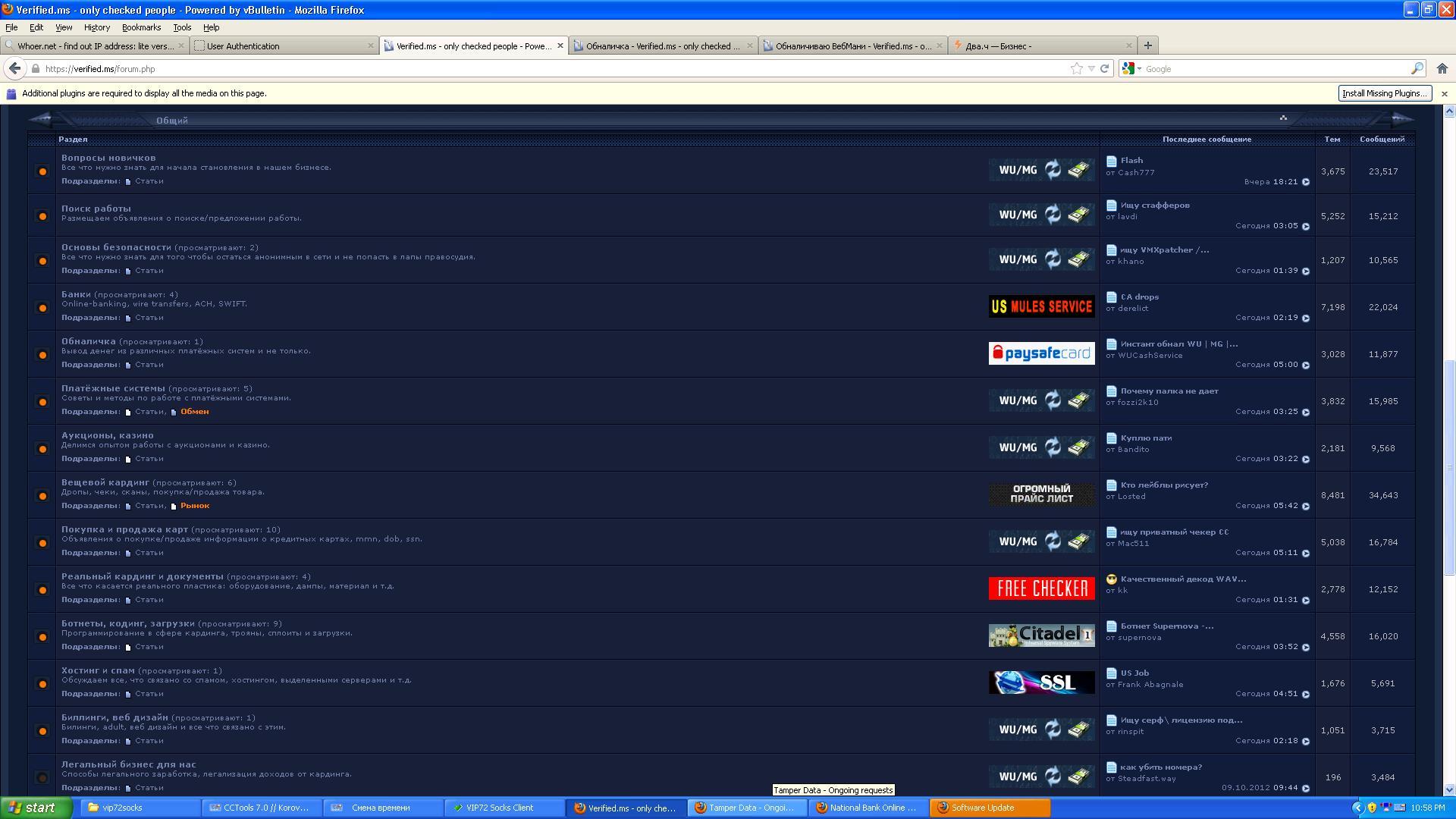This screenshot has height=819, width=1456.
Task: Open the Google search engine dropdown
Action: pos(1131,69)
